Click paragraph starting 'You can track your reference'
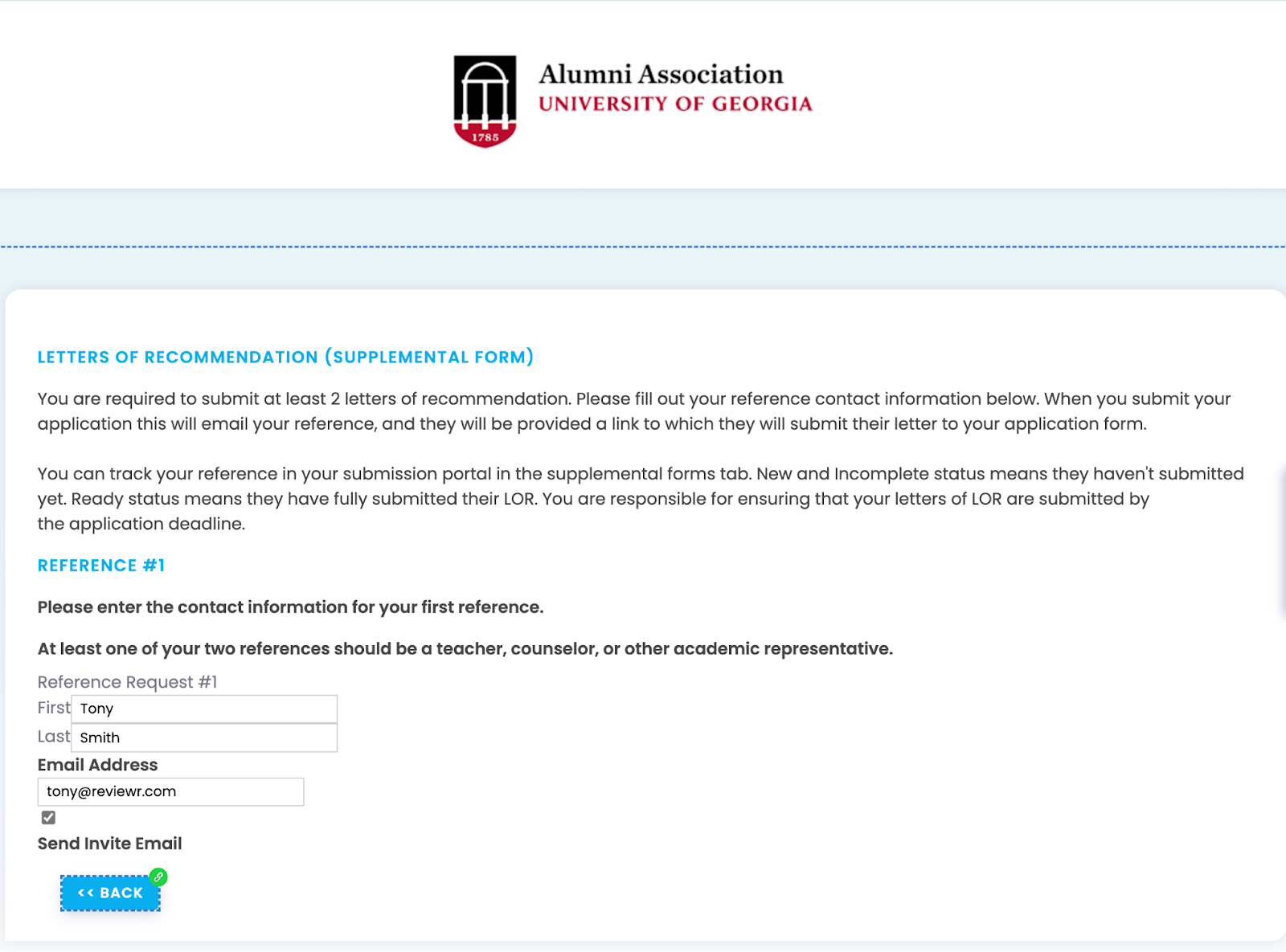The height and width of the screenshot is (952, 1286). coord(641,499)
